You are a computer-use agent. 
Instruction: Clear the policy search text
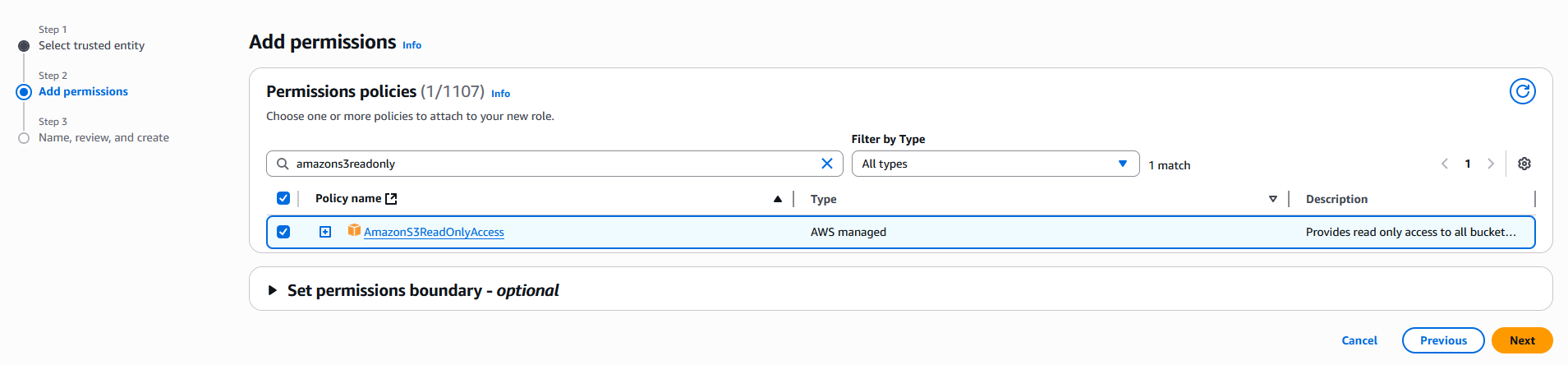coord(826,164)
